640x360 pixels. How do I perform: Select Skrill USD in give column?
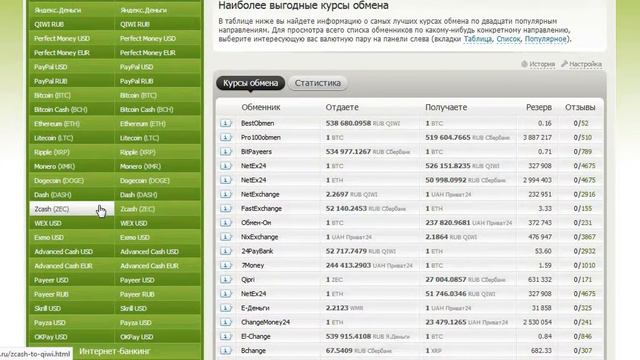pyautogui.click(x=72, y=309)
